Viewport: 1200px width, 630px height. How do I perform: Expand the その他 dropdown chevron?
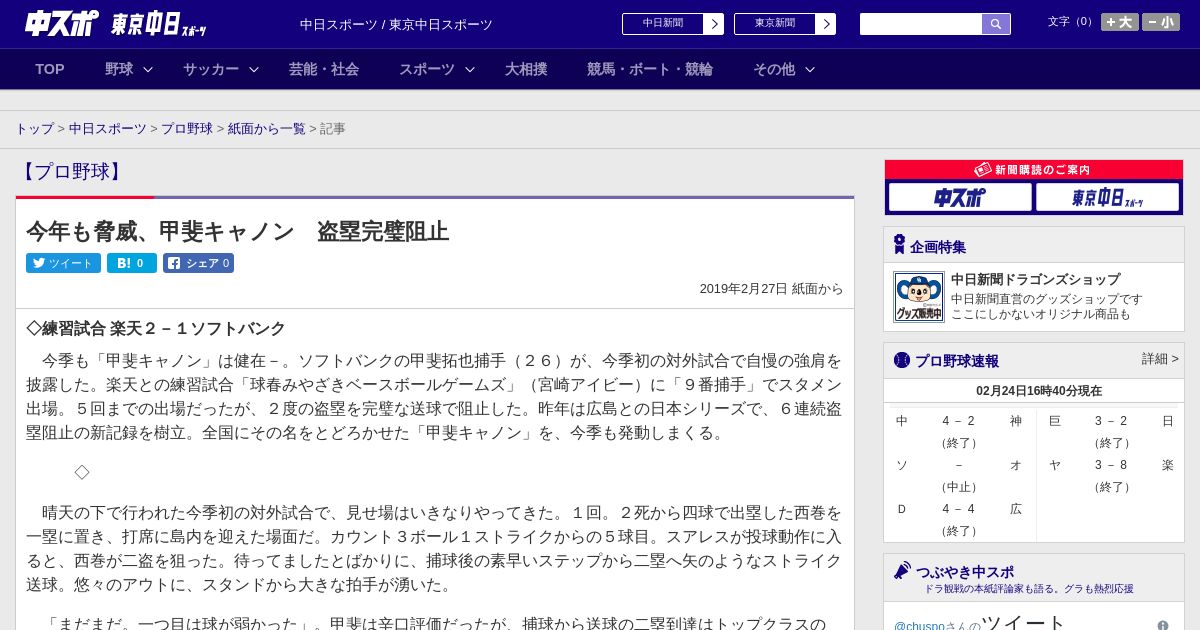(810, 69)
